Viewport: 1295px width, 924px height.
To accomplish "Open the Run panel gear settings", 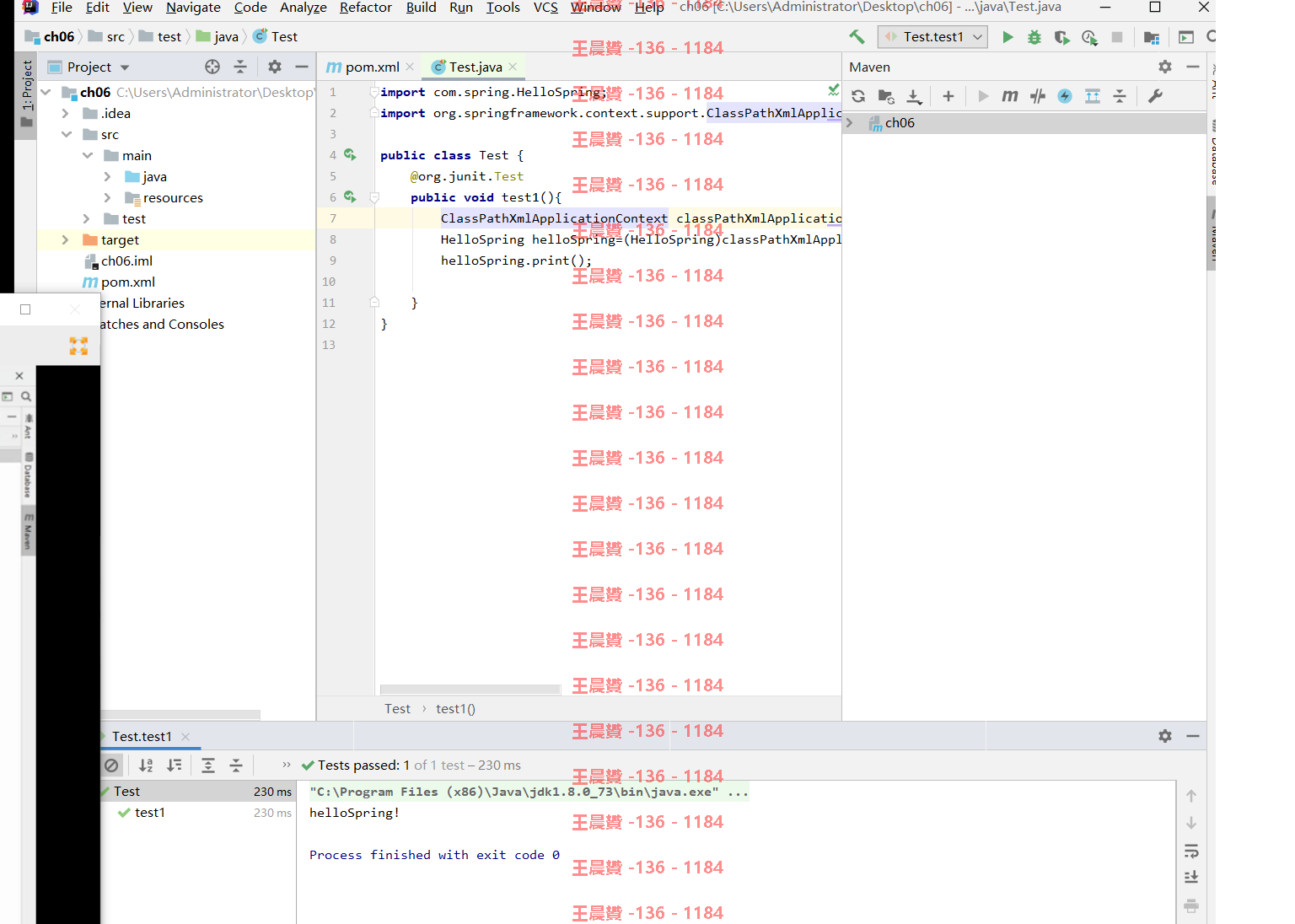I will [1165, 736].
